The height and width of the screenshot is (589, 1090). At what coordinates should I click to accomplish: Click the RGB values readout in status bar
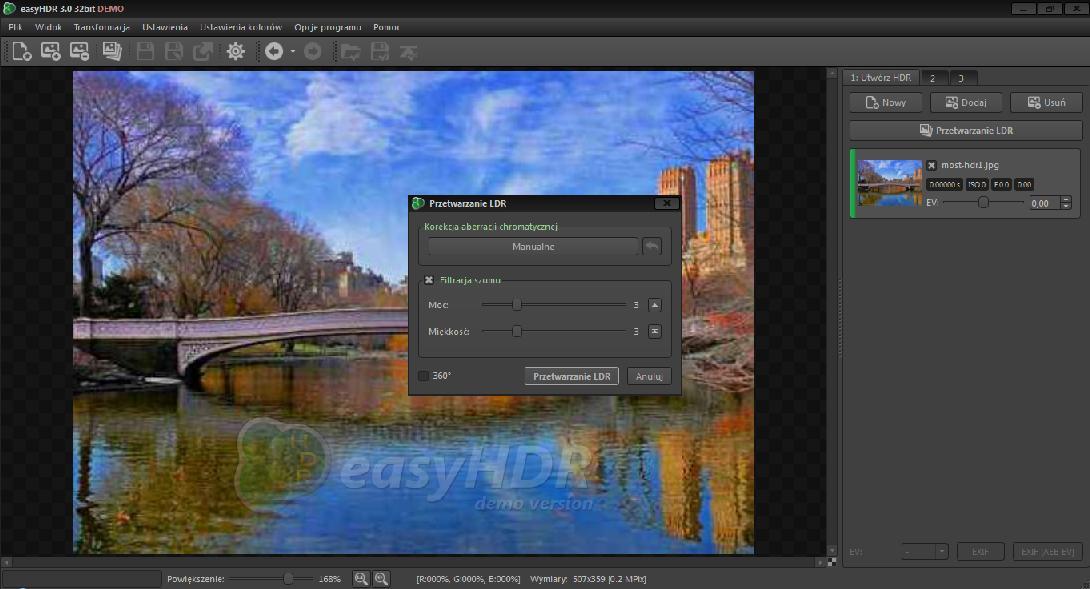pyautogui.click(x=469, y=579)
